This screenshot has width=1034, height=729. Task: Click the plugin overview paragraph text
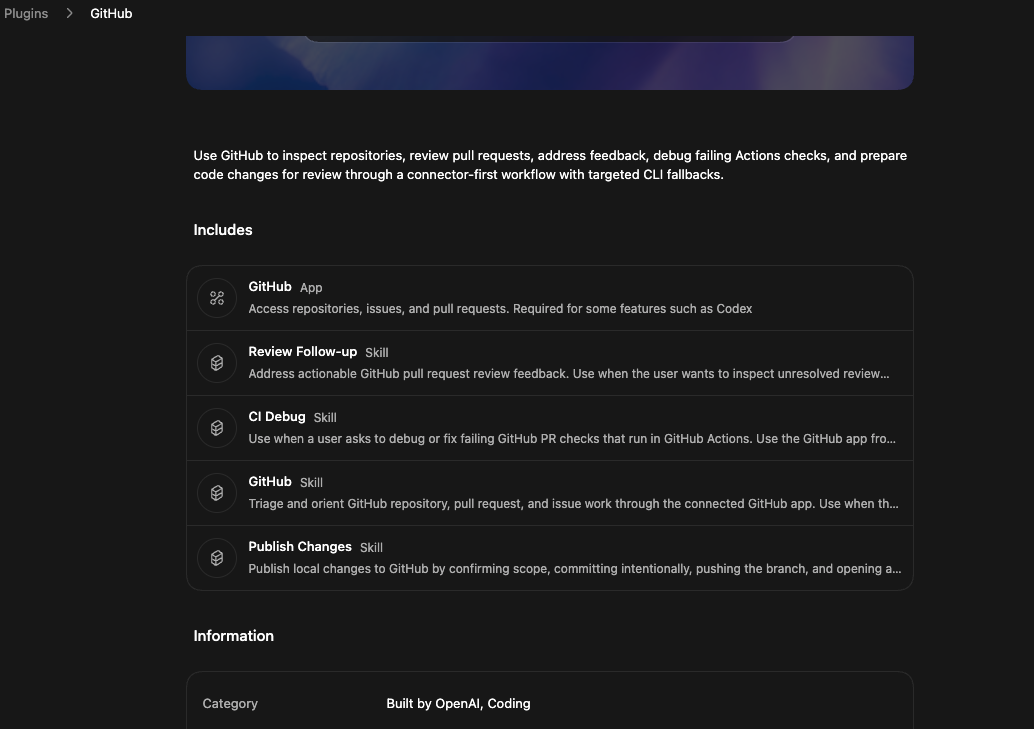coord(550,165)
